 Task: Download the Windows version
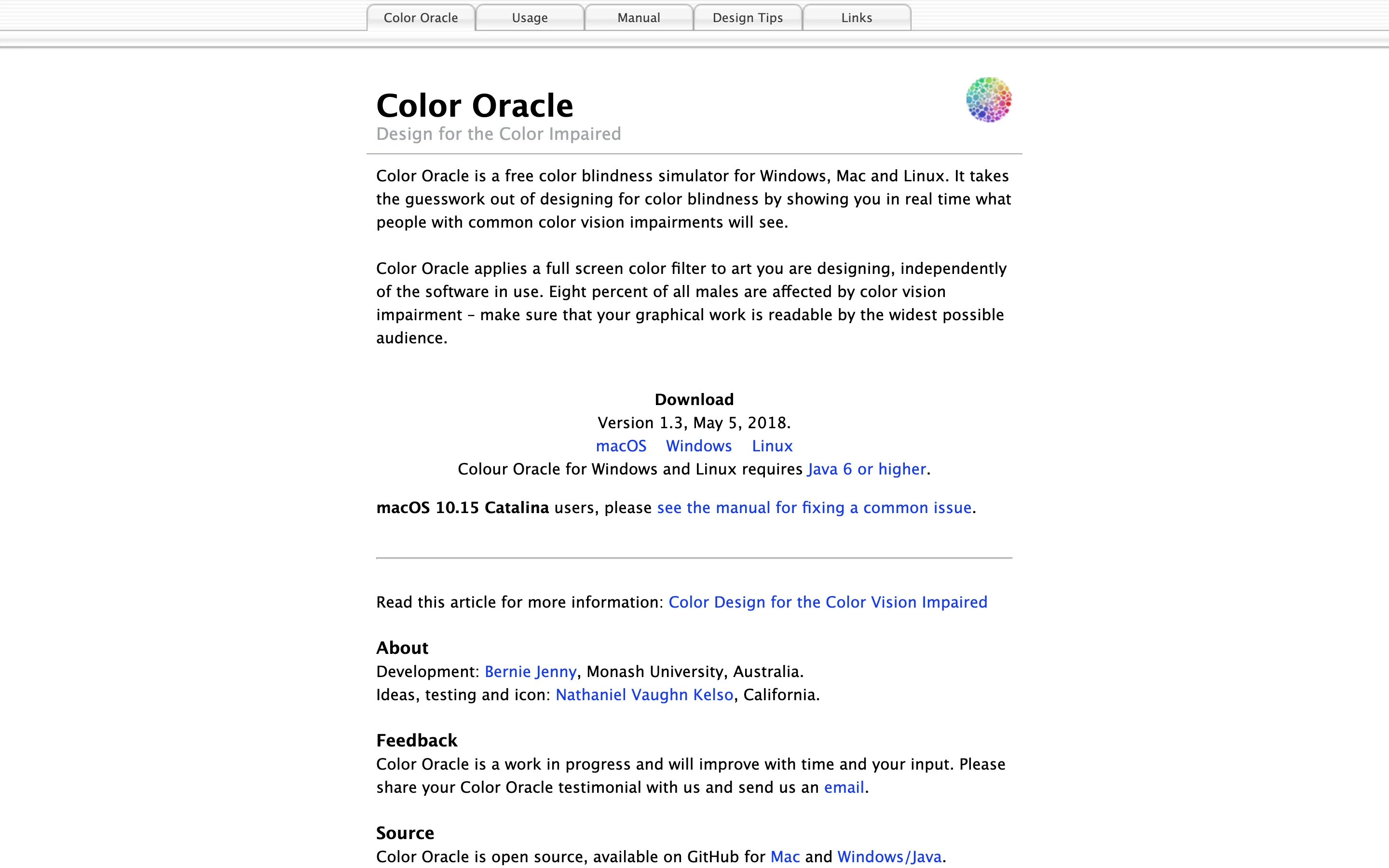[x=698, y=446]
